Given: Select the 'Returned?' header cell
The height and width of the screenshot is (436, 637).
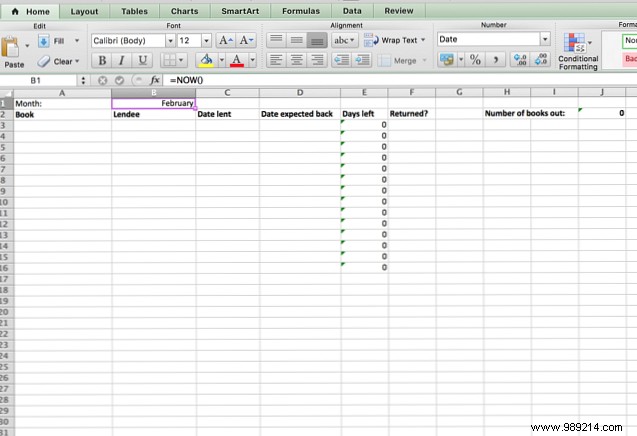Looking at the screenshot, I should tap(412, 114).
